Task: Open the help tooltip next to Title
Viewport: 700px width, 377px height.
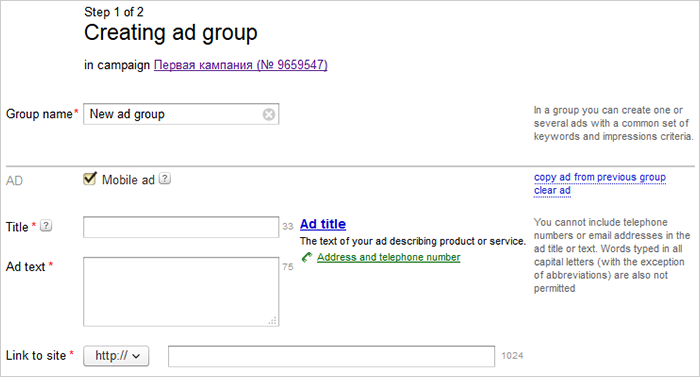Action: tap(46, 226)
